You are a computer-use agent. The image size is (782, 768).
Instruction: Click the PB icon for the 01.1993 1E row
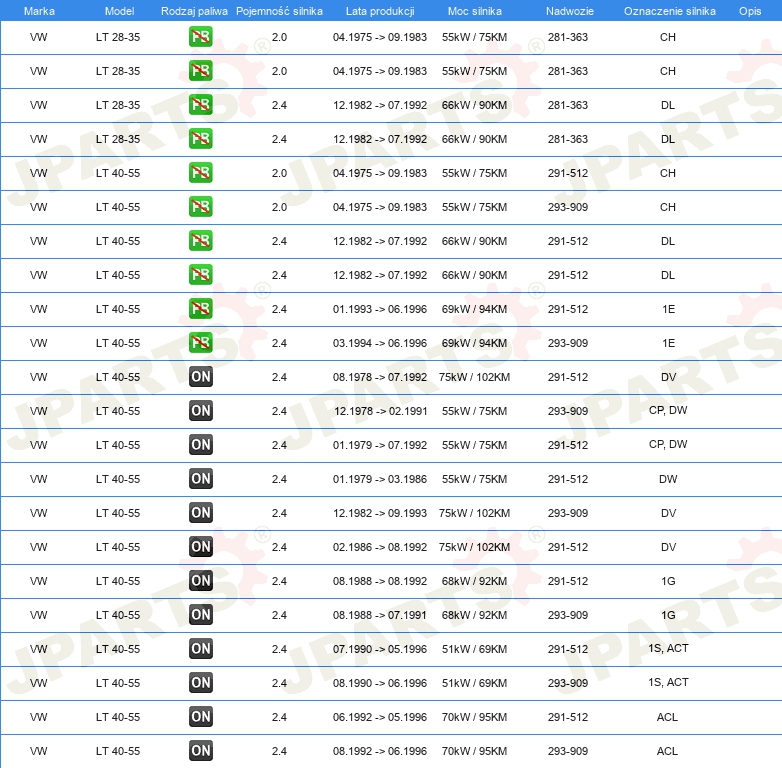[201, 309]
